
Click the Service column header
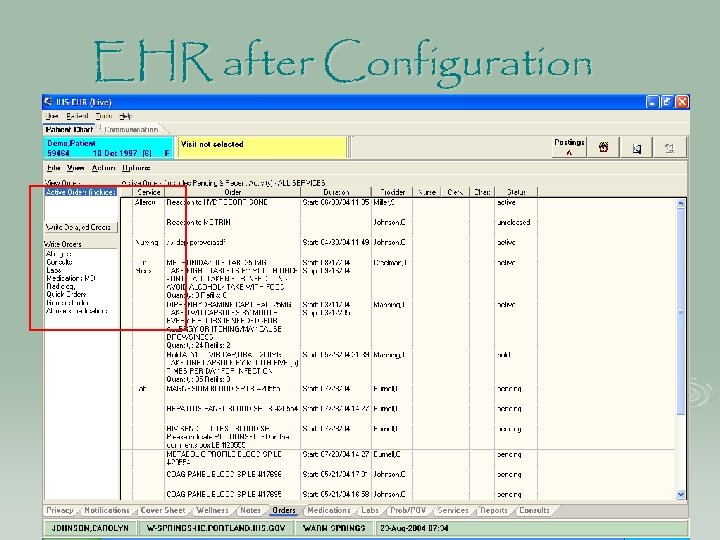149,192
